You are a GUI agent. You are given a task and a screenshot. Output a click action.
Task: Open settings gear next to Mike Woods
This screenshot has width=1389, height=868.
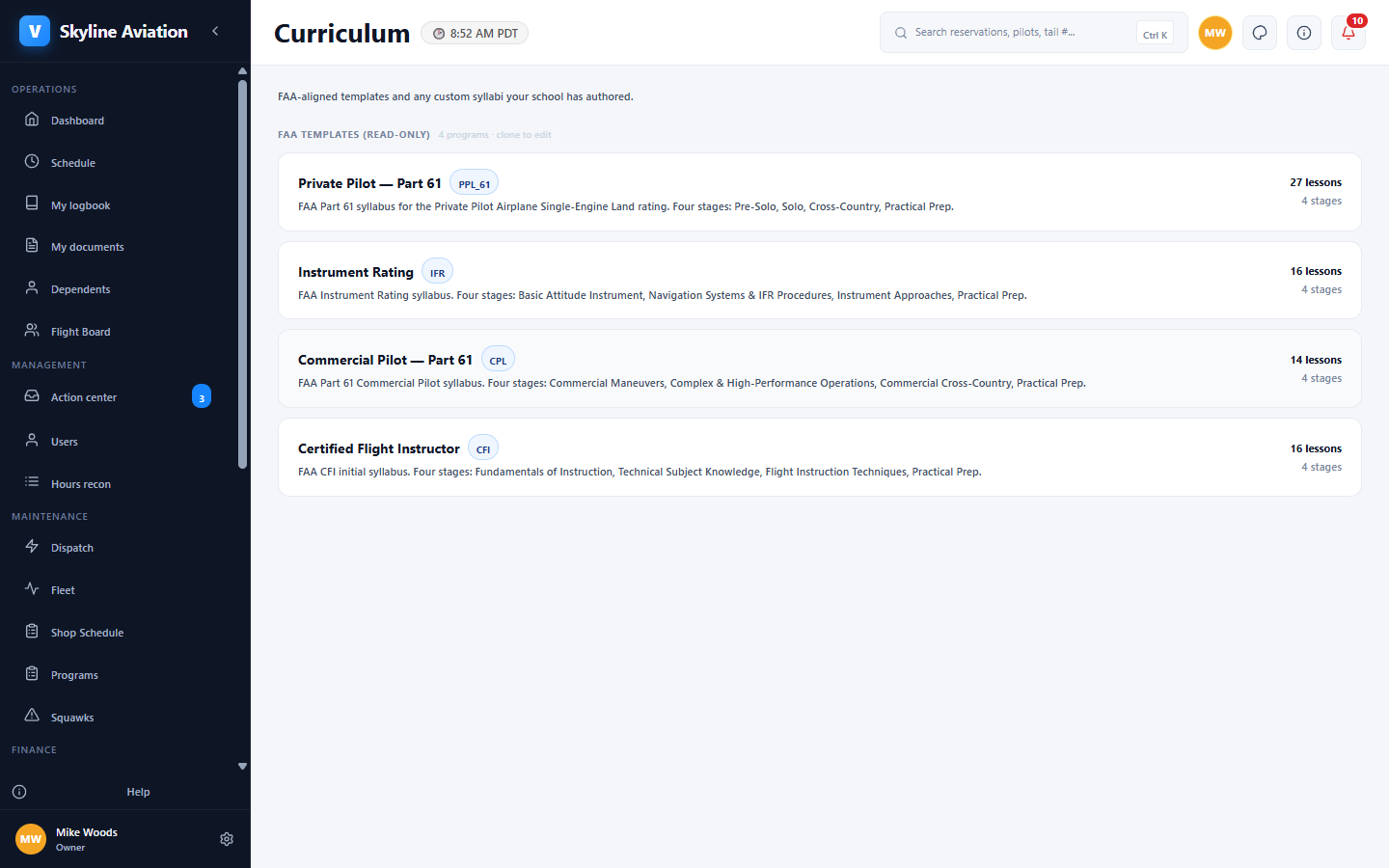pyautogui.click(x=227, y=839)
